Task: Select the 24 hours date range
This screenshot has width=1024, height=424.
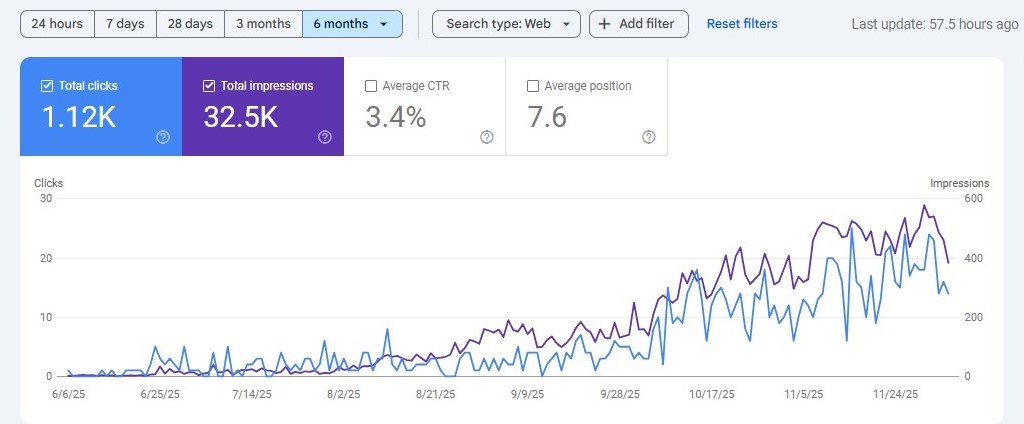Action: pyautogui.click(x=57, y=24)
